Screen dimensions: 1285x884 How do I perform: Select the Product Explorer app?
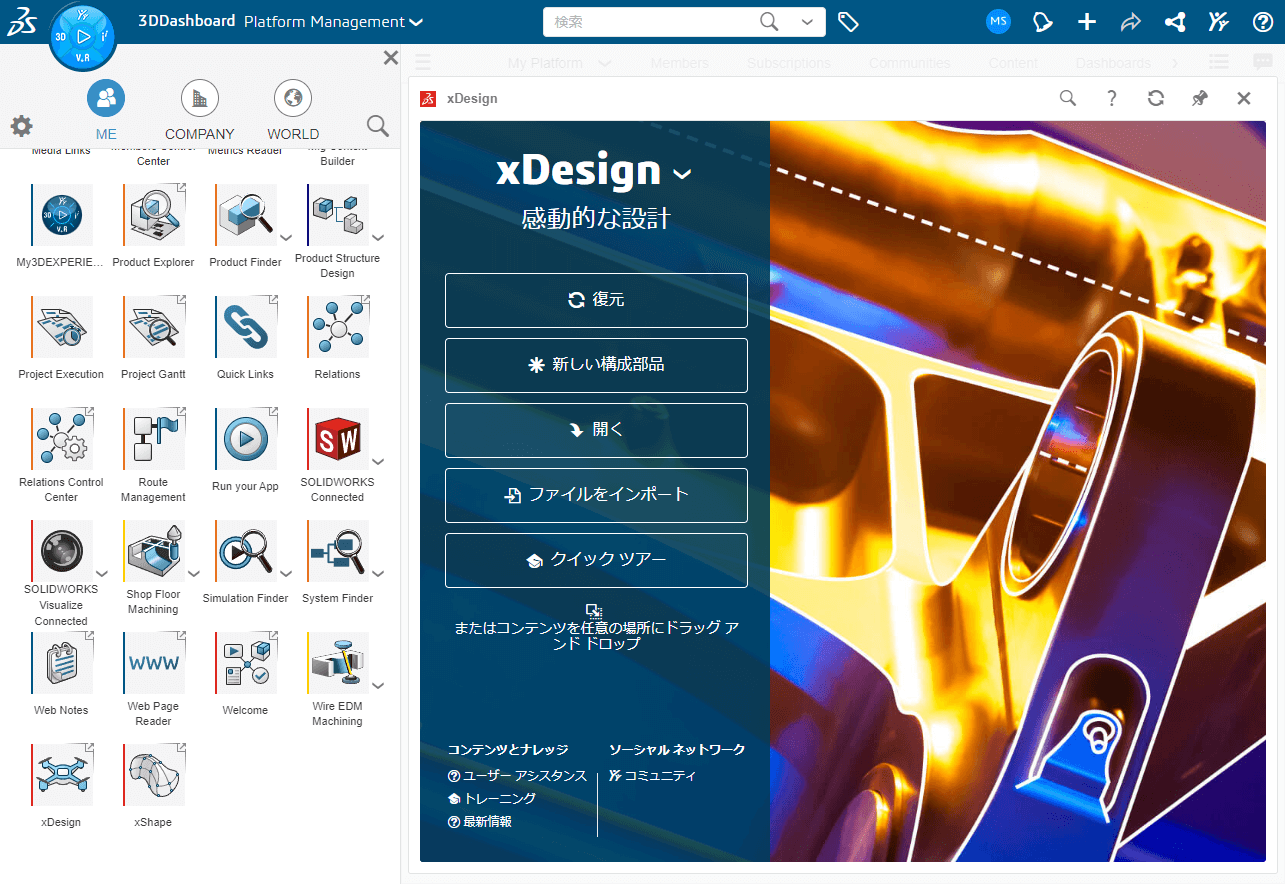point(152,214)
